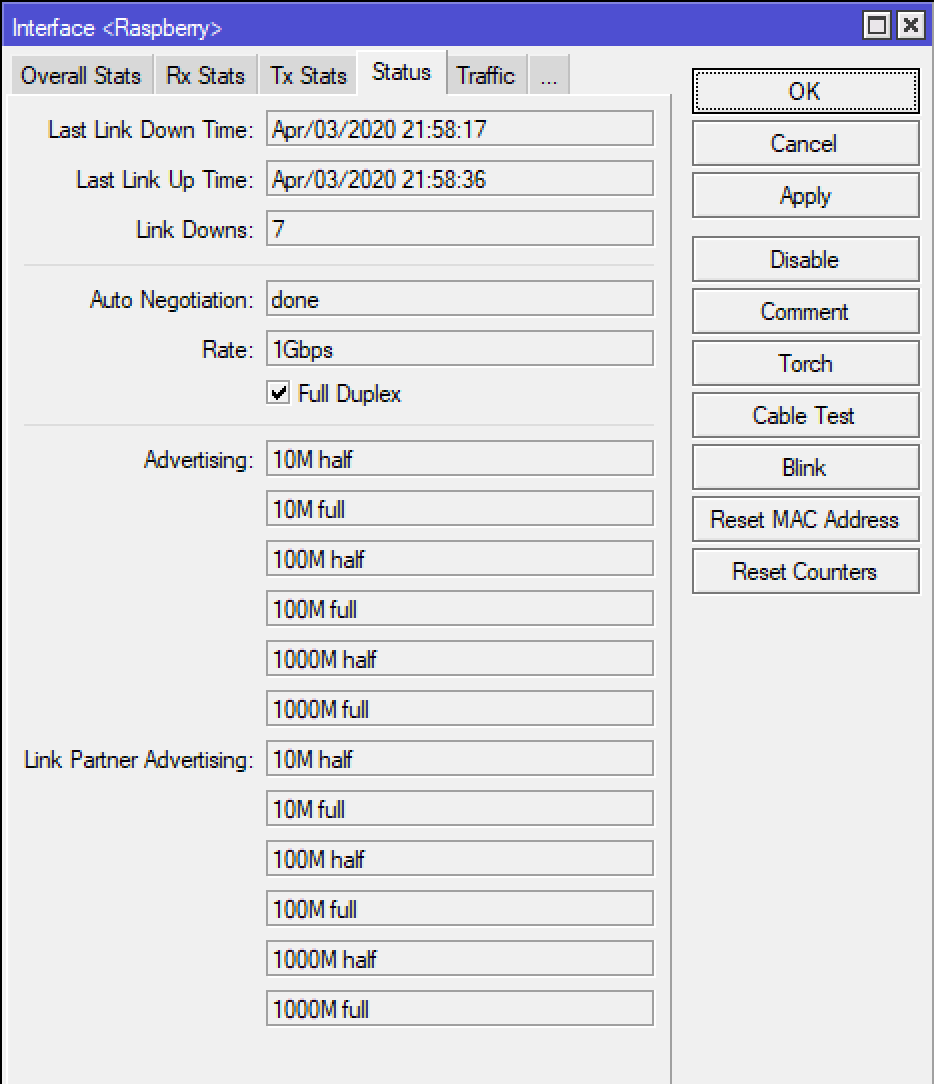Click the Advertising 100M full field
Screen dimensions: 934x1084
point(460,608)
